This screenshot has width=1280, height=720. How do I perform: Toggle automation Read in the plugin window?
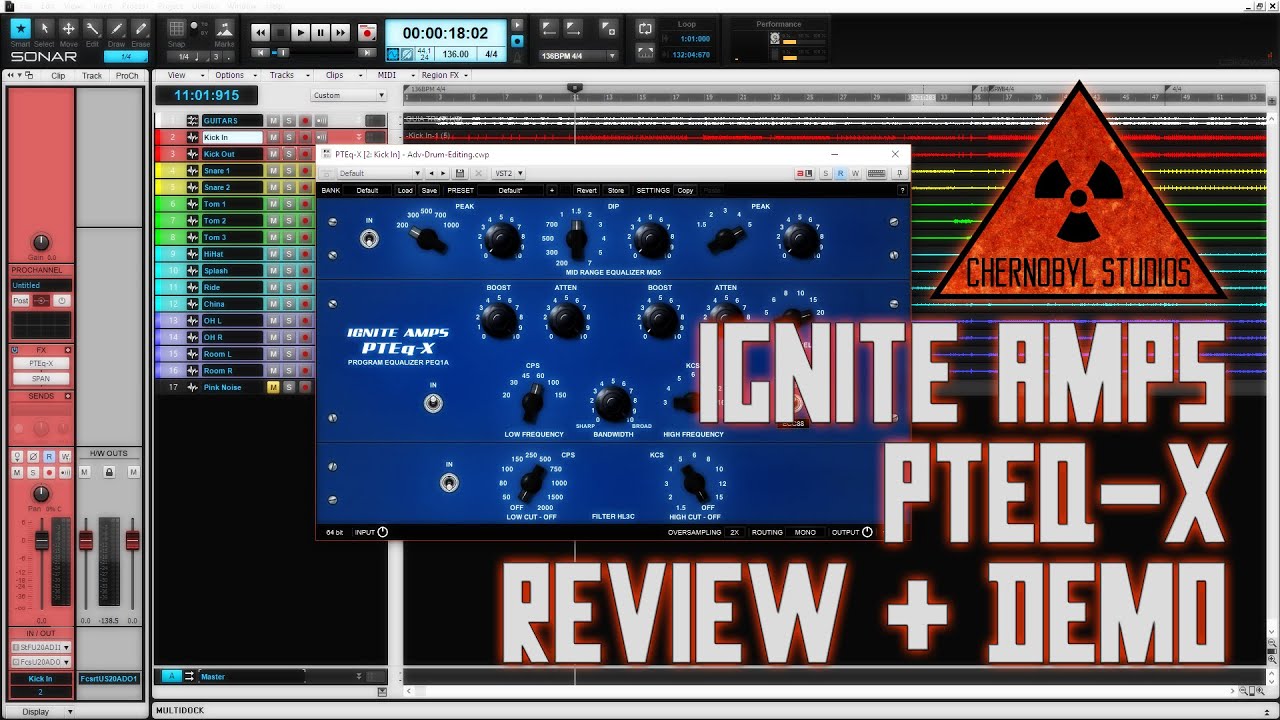coord(840,173)
